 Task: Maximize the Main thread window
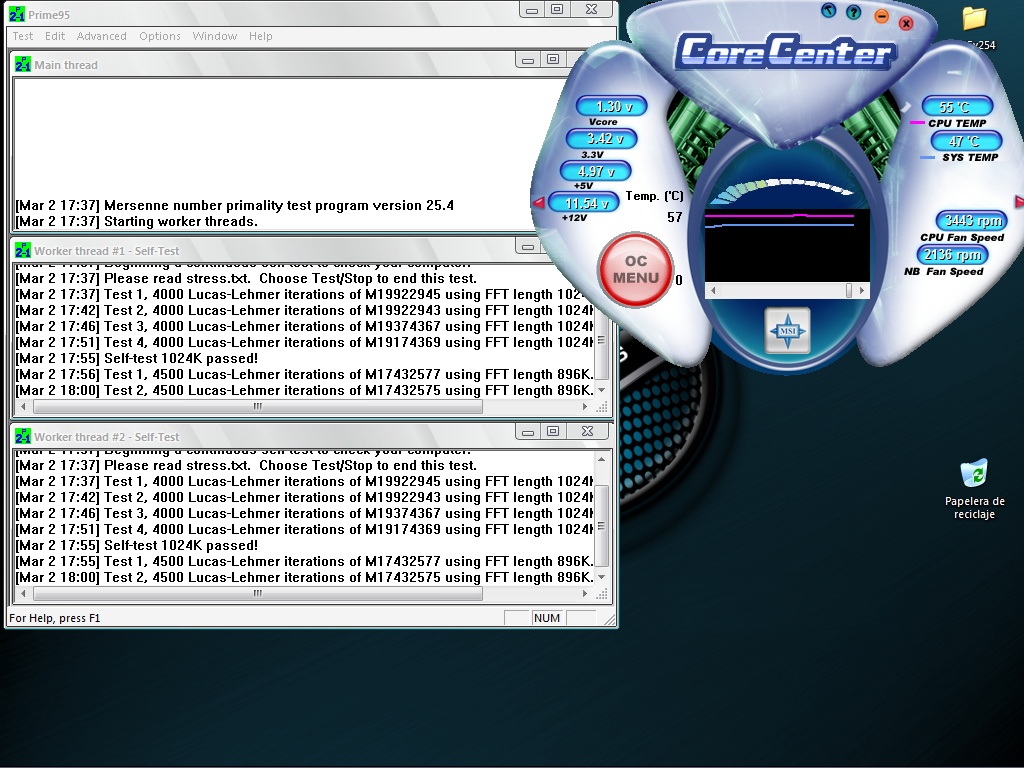click(x=552, y=60)
